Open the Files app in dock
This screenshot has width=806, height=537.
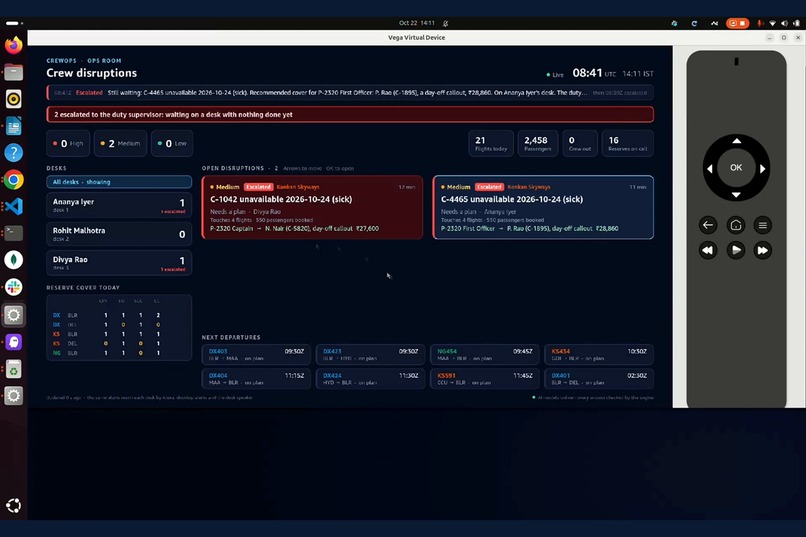click(x=13, y=72)
